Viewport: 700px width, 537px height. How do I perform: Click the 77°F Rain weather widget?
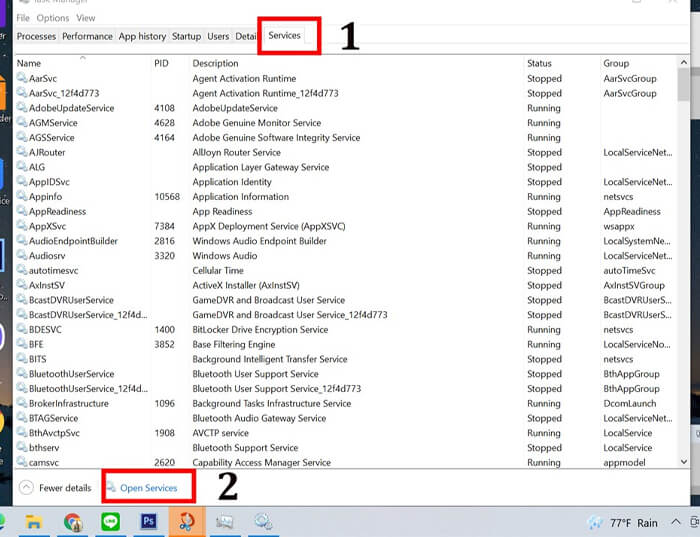tap(623, 523)
